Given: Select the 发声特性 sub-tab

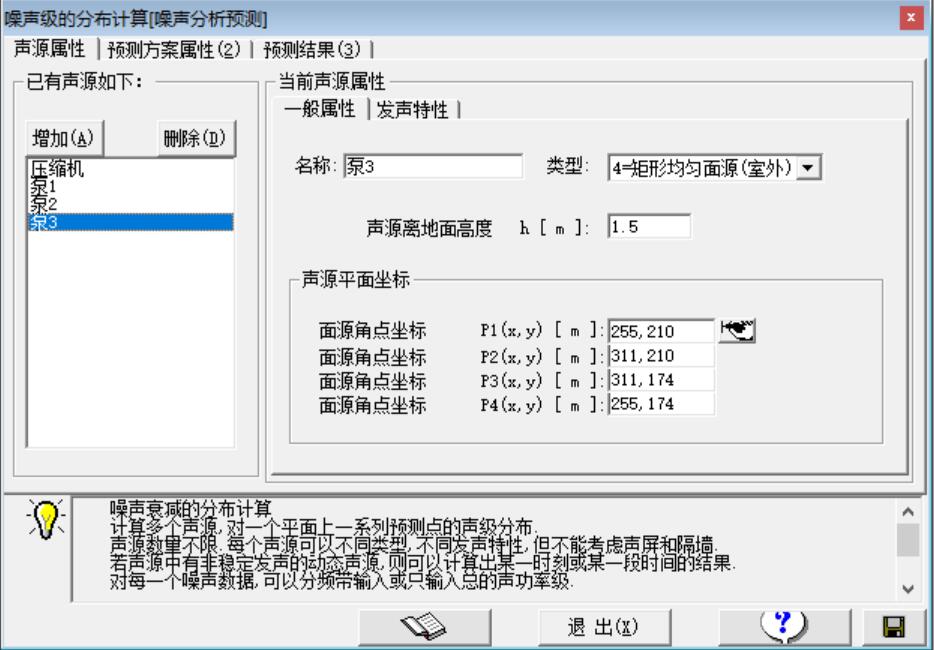Looking at the screenshot, I should click(412, 110).
